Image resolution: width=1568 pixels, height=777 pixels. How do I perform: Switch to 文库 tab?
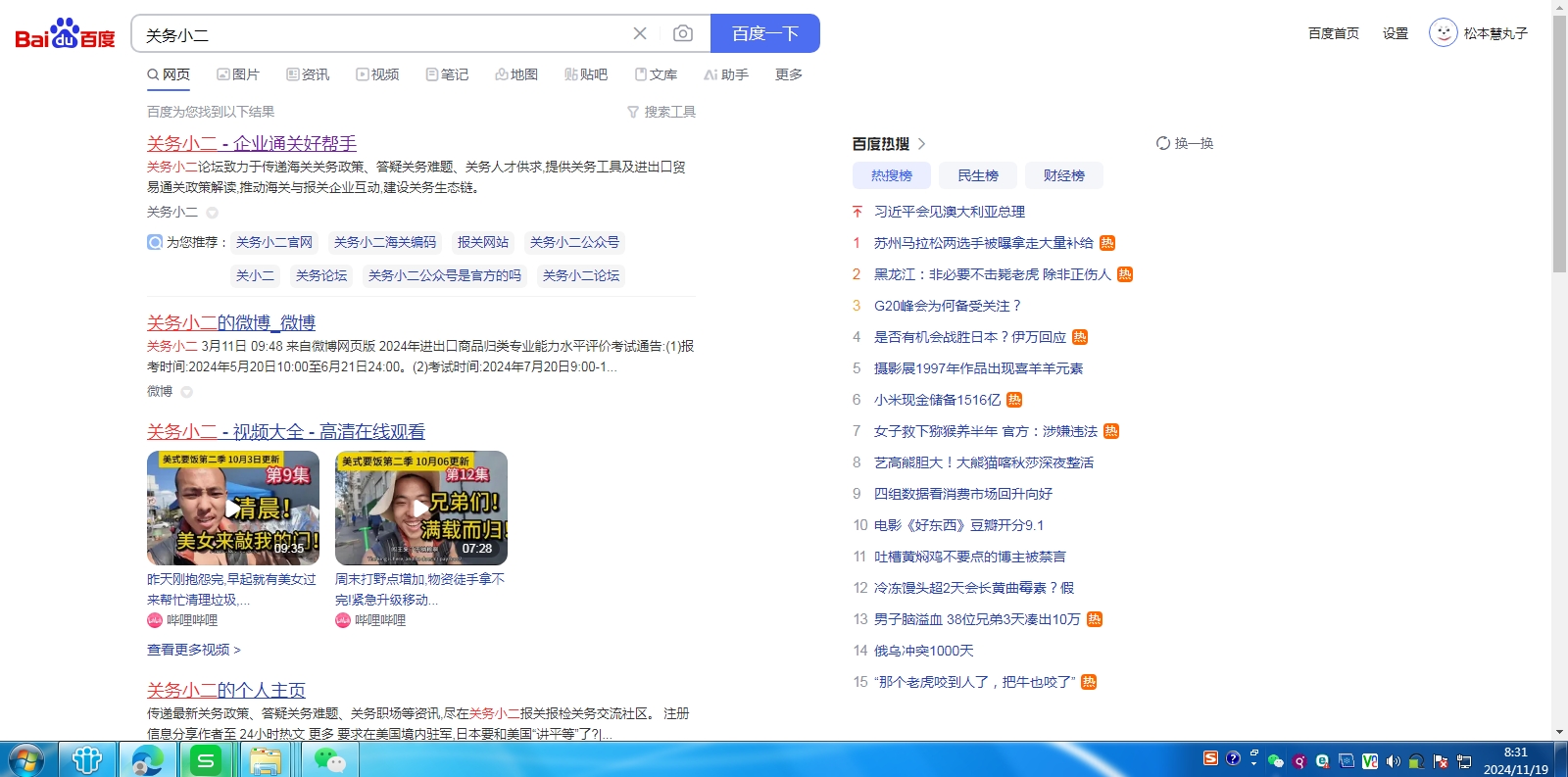pyautogui.click(x=656, y=74)
